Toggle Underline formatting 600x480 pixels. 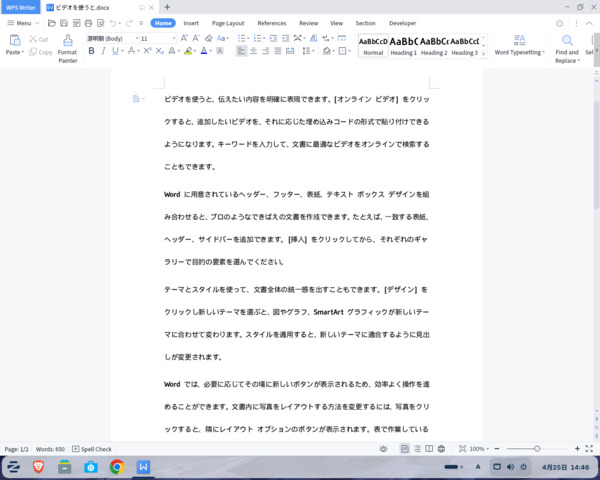115,51
